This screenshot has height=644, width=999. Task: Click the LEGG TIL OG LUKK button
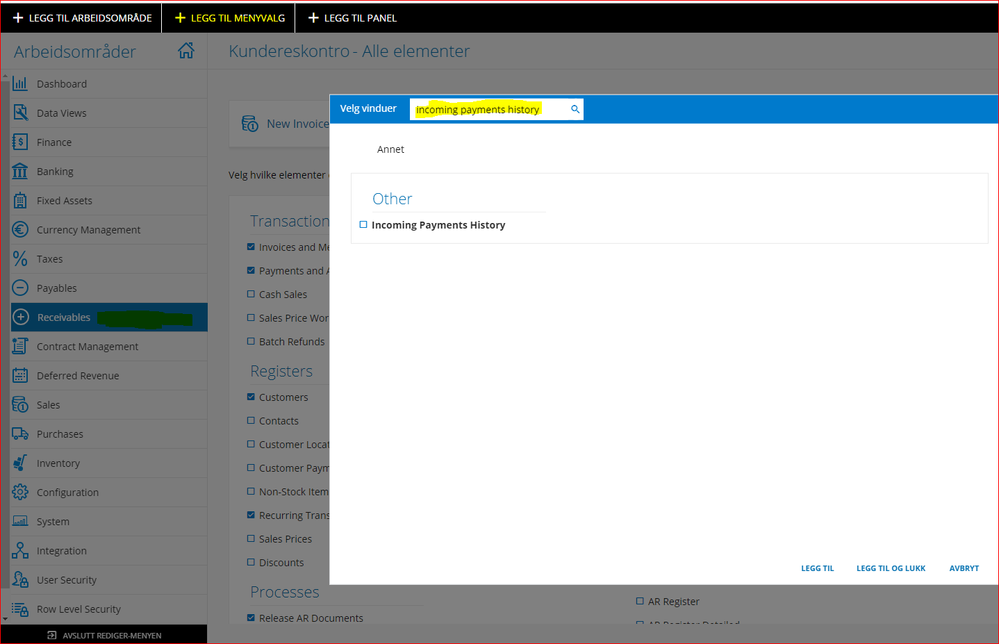[891, 568]
